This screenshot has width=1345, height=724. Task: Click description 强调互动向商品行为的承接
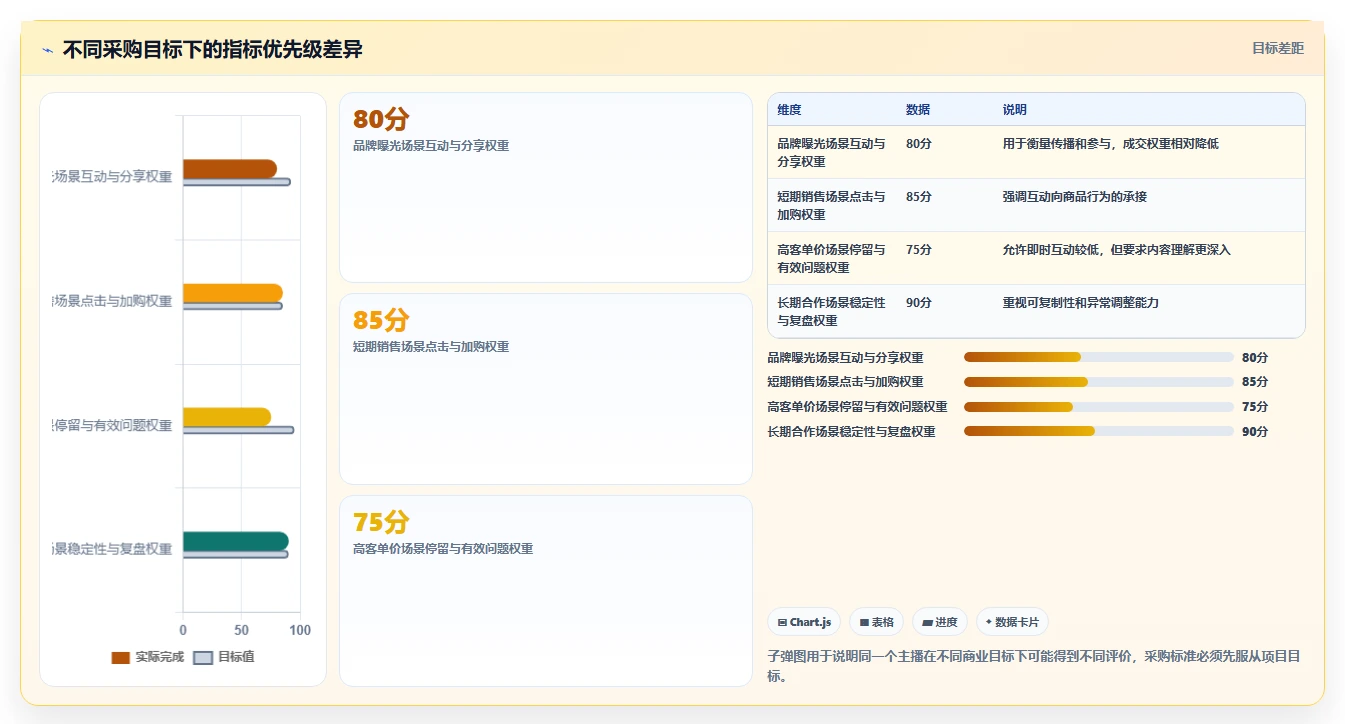point(1075,196)
